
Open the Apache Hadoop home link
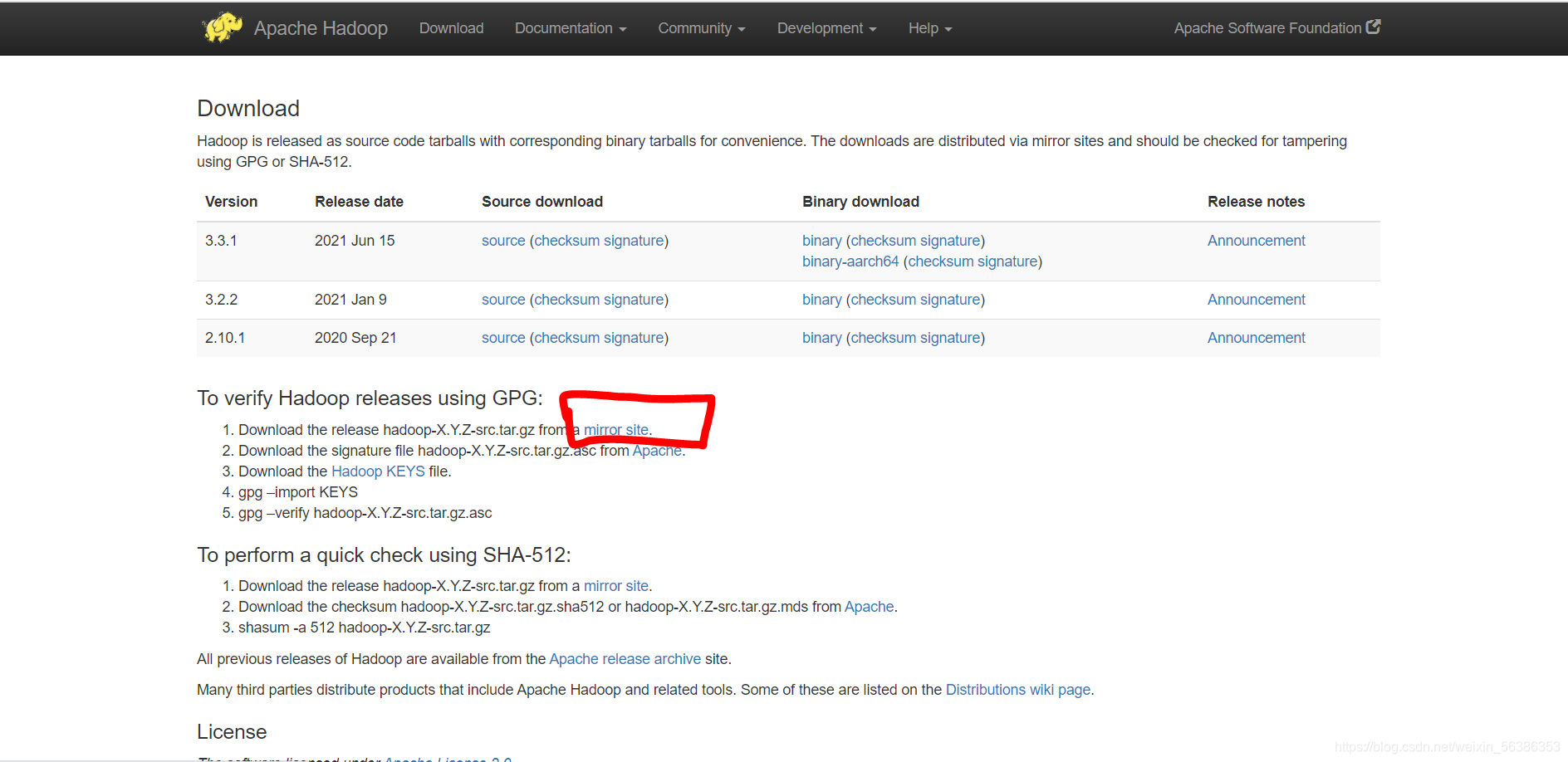click(x=321, y=28)
